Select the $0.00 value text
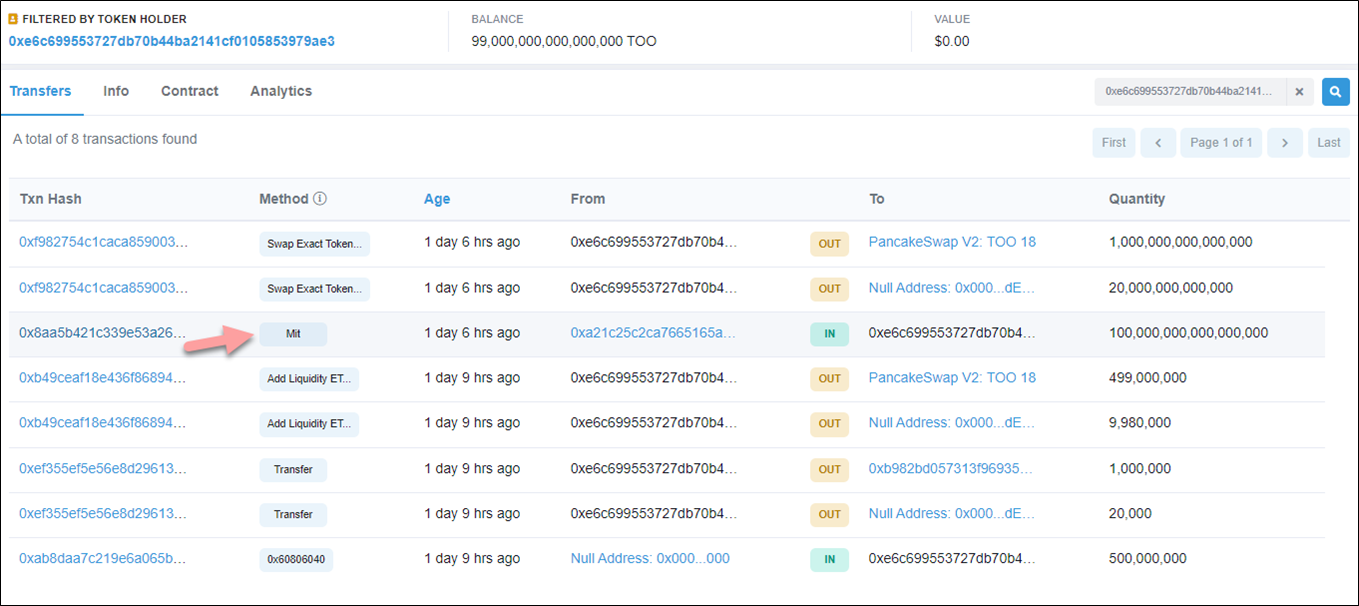Viewport: 1359px width, 606px height. pos(952,41)
